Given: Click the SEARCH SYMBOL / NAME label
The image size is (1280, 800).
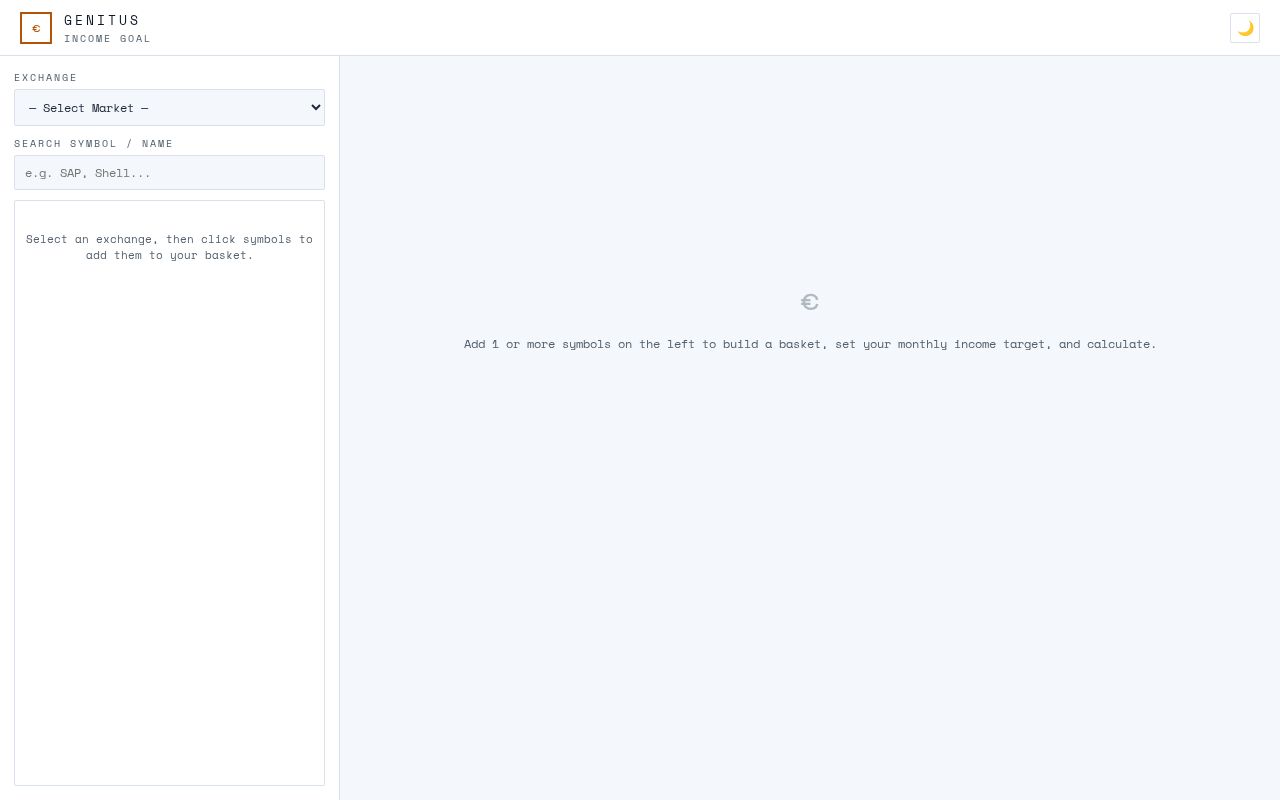Looking at the screenshot, I should pos(93,144).
